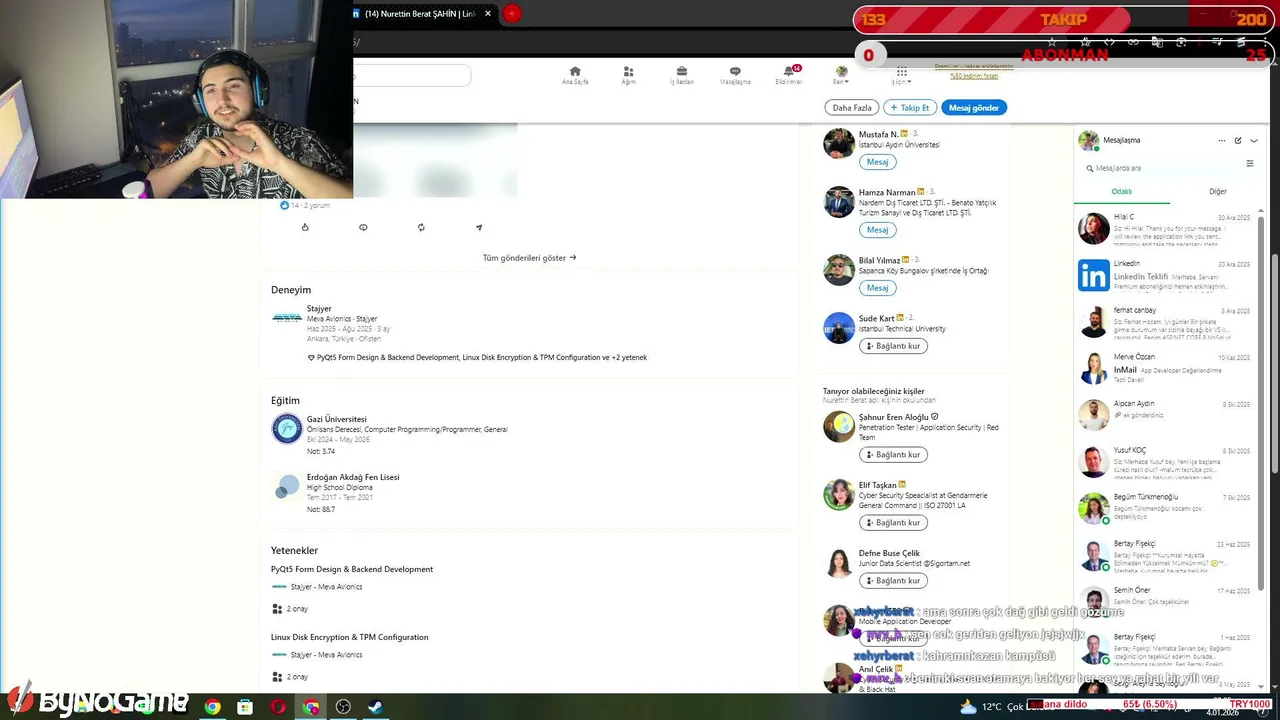Send the post with paper plane icon
The image size is (1280, 720).
(479, 227)
